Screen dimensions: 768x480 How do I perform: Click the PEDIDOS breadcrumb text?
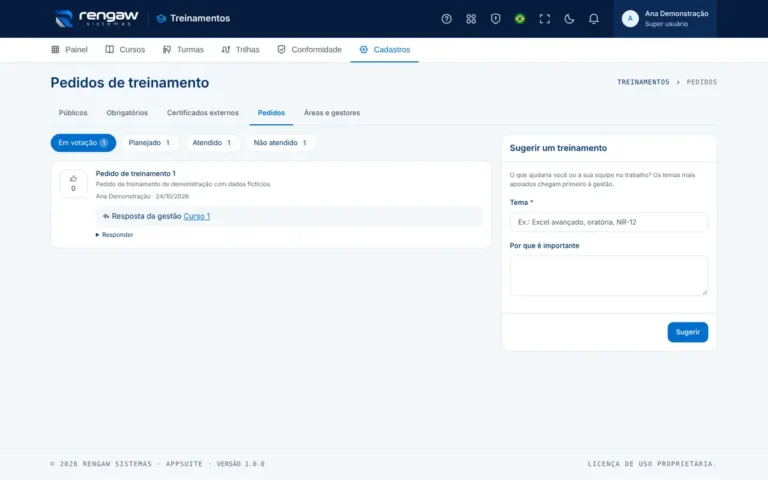(x=701, y=82)
